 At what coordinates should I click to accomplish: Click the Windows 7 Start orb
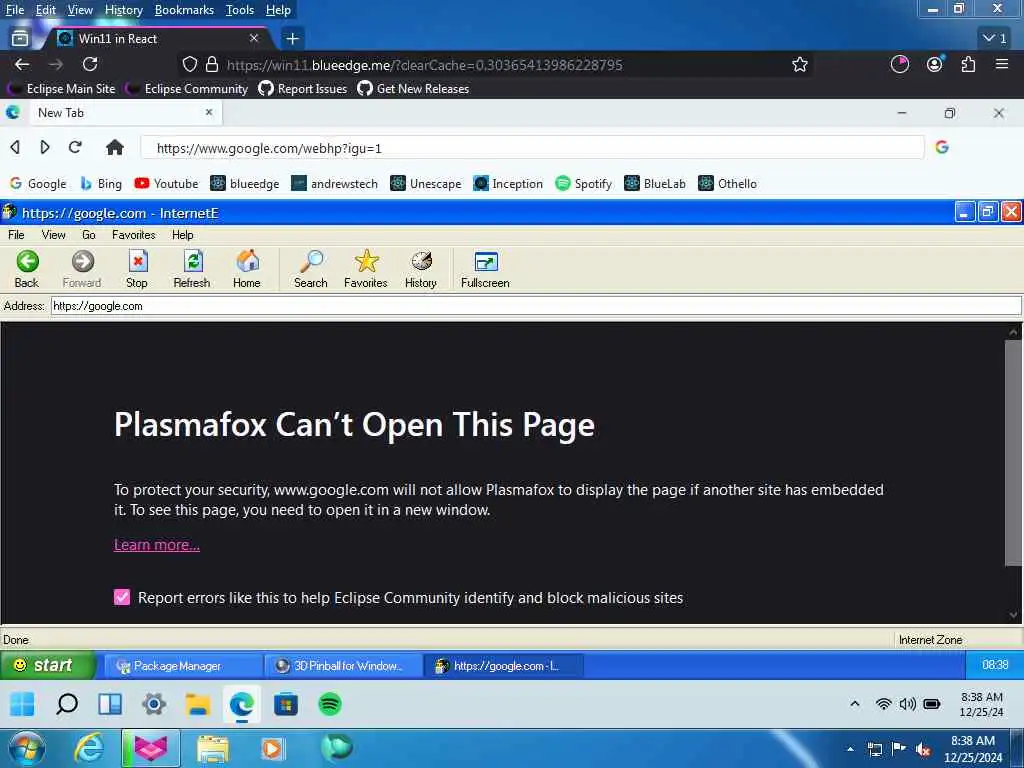(26, 748)
